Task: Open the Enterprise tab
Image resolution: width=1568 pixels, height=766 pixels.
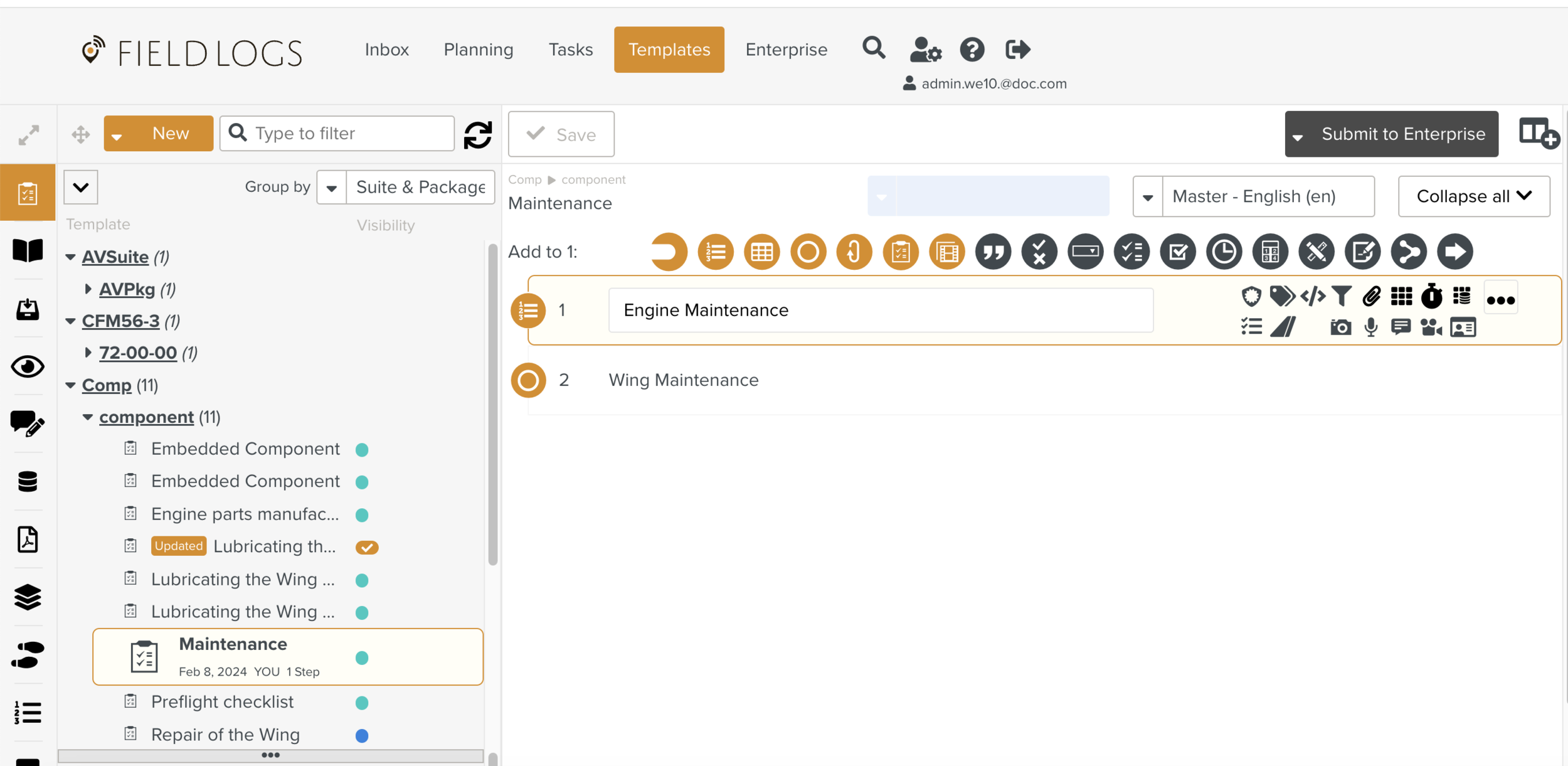Action: pos(786,50)
